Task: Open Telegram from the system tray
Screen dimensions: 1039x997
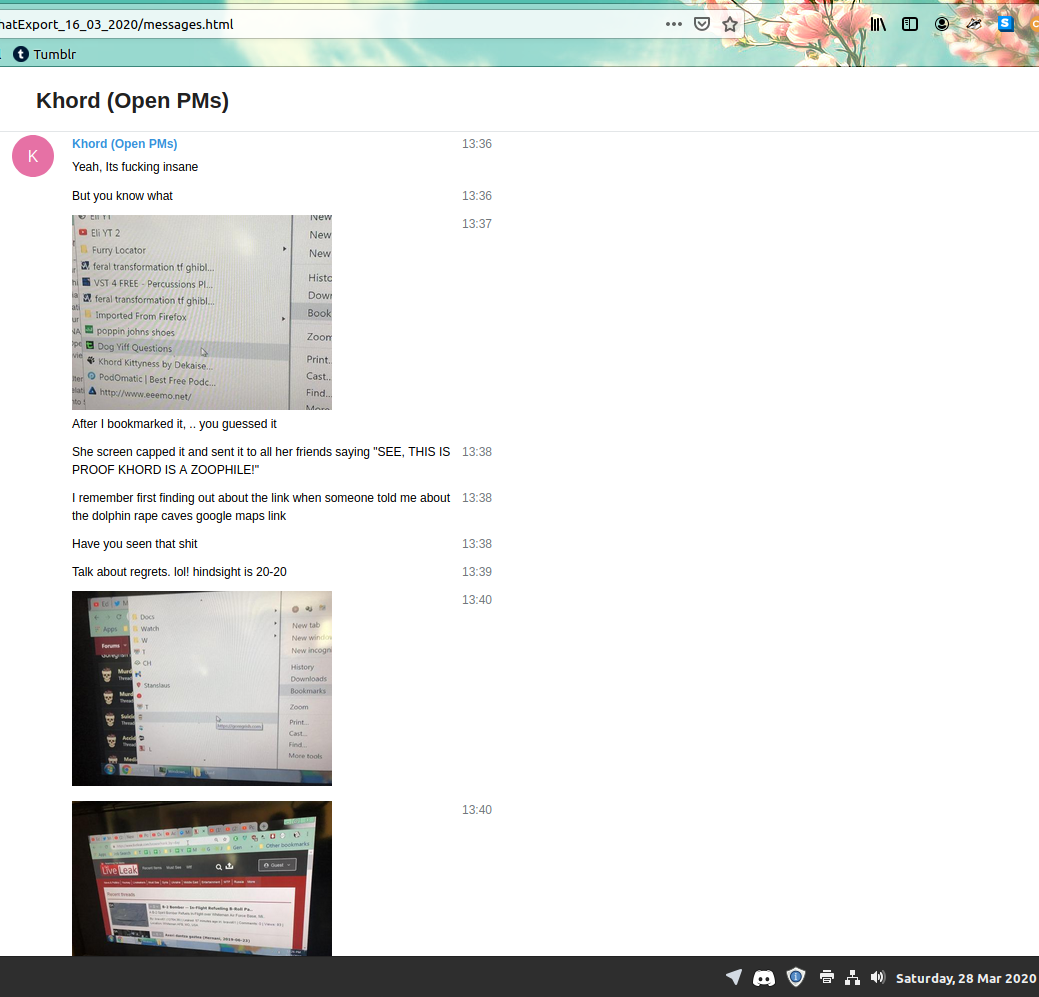Action: coord(734,977)
